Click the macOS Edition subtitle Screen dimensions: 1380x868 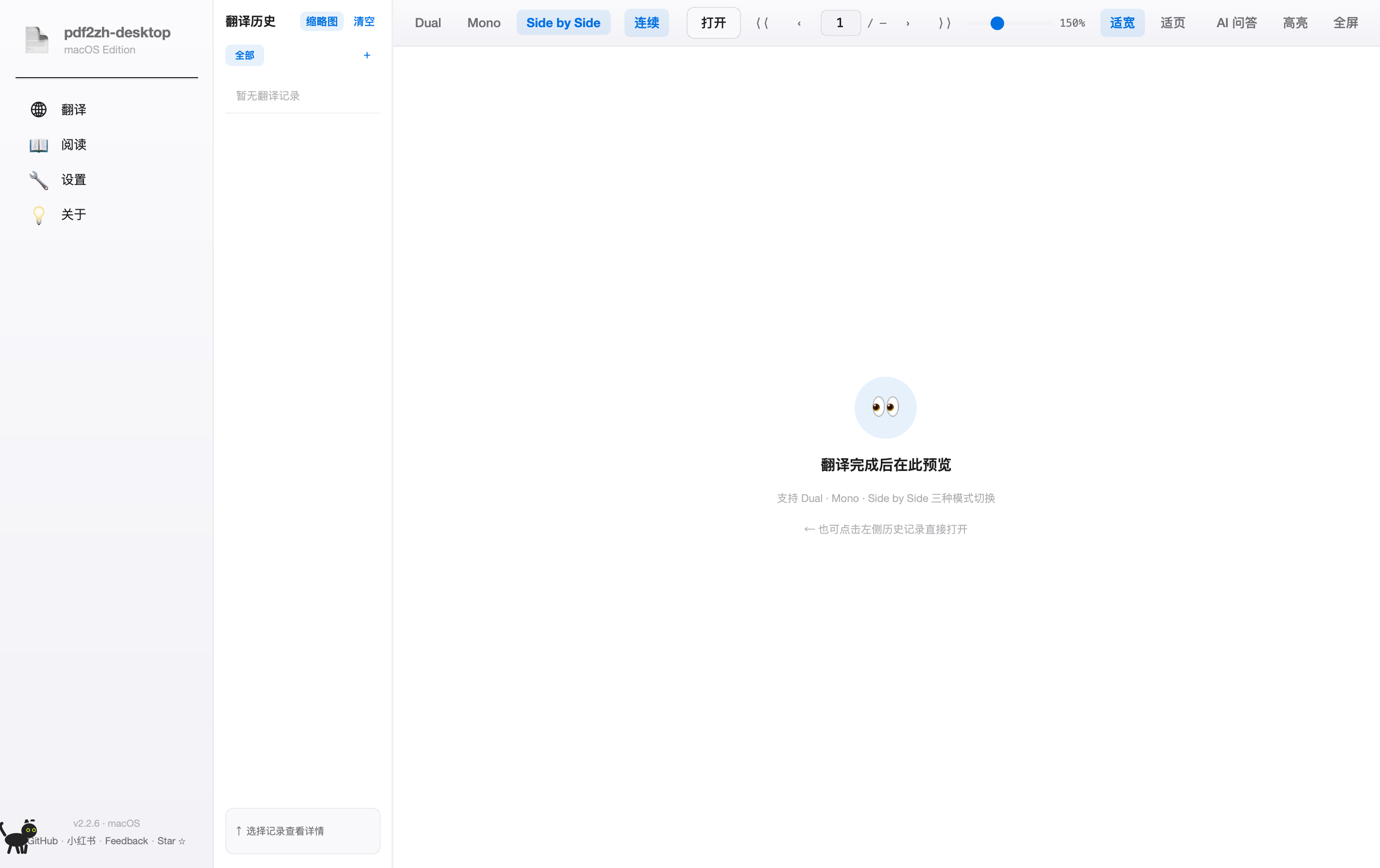pyautogui.click(x=100, y=50)
